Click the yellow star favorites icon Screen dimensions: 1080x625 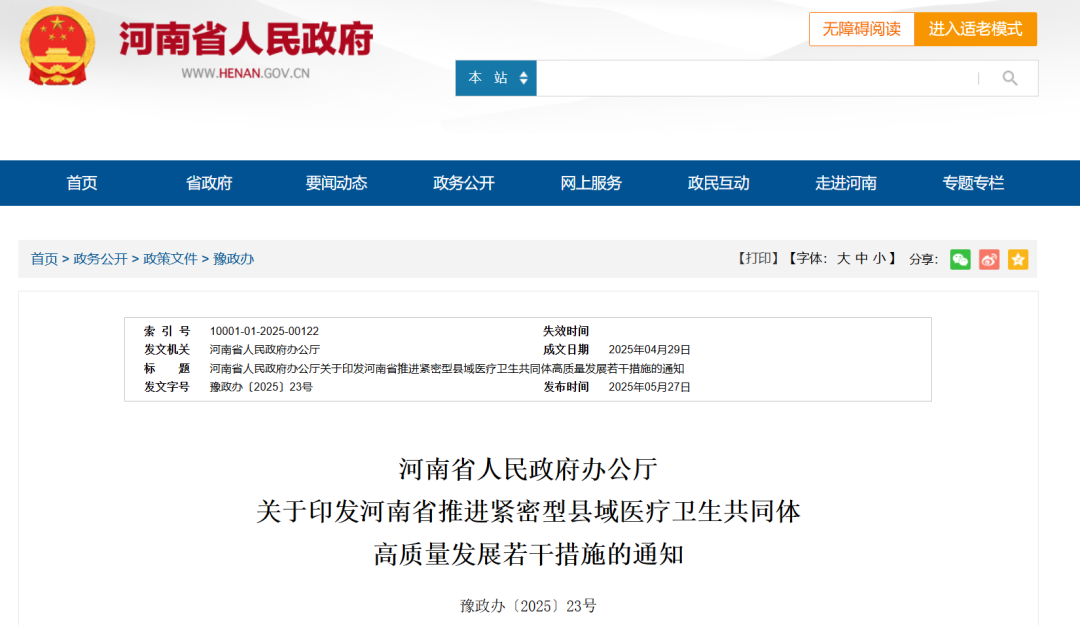coord(1018,259)
